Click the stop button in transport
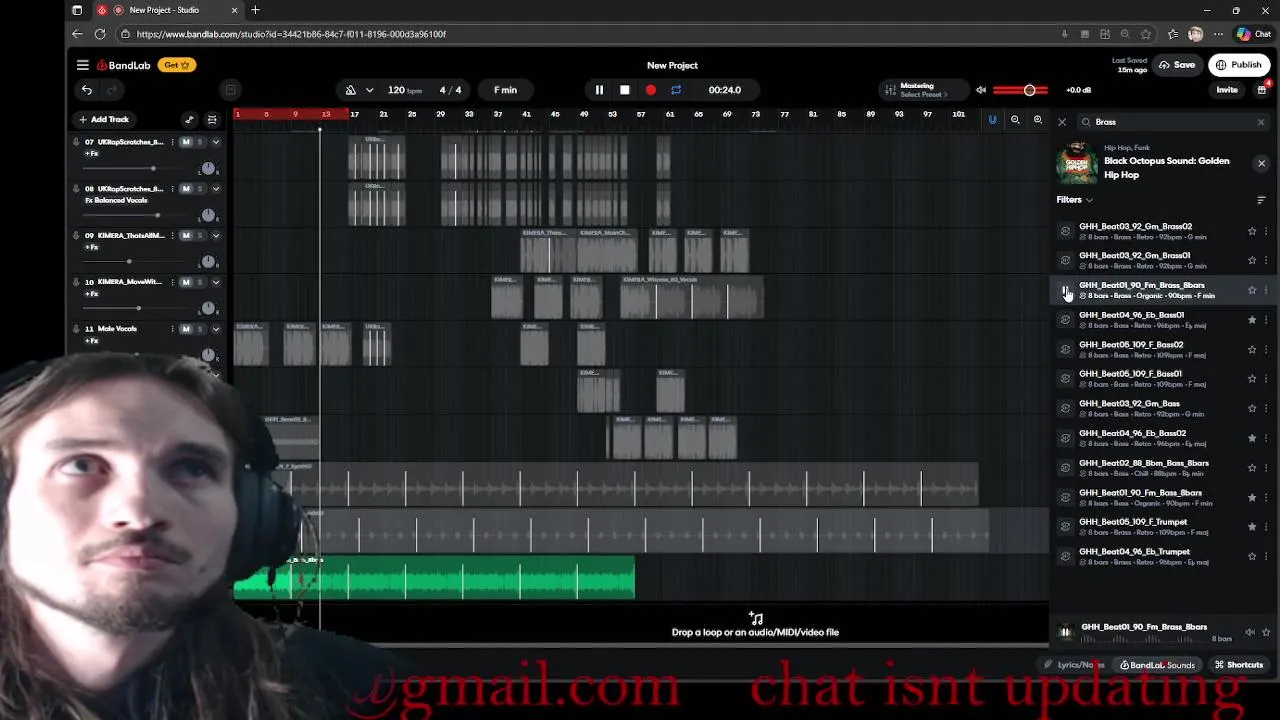 625,90
